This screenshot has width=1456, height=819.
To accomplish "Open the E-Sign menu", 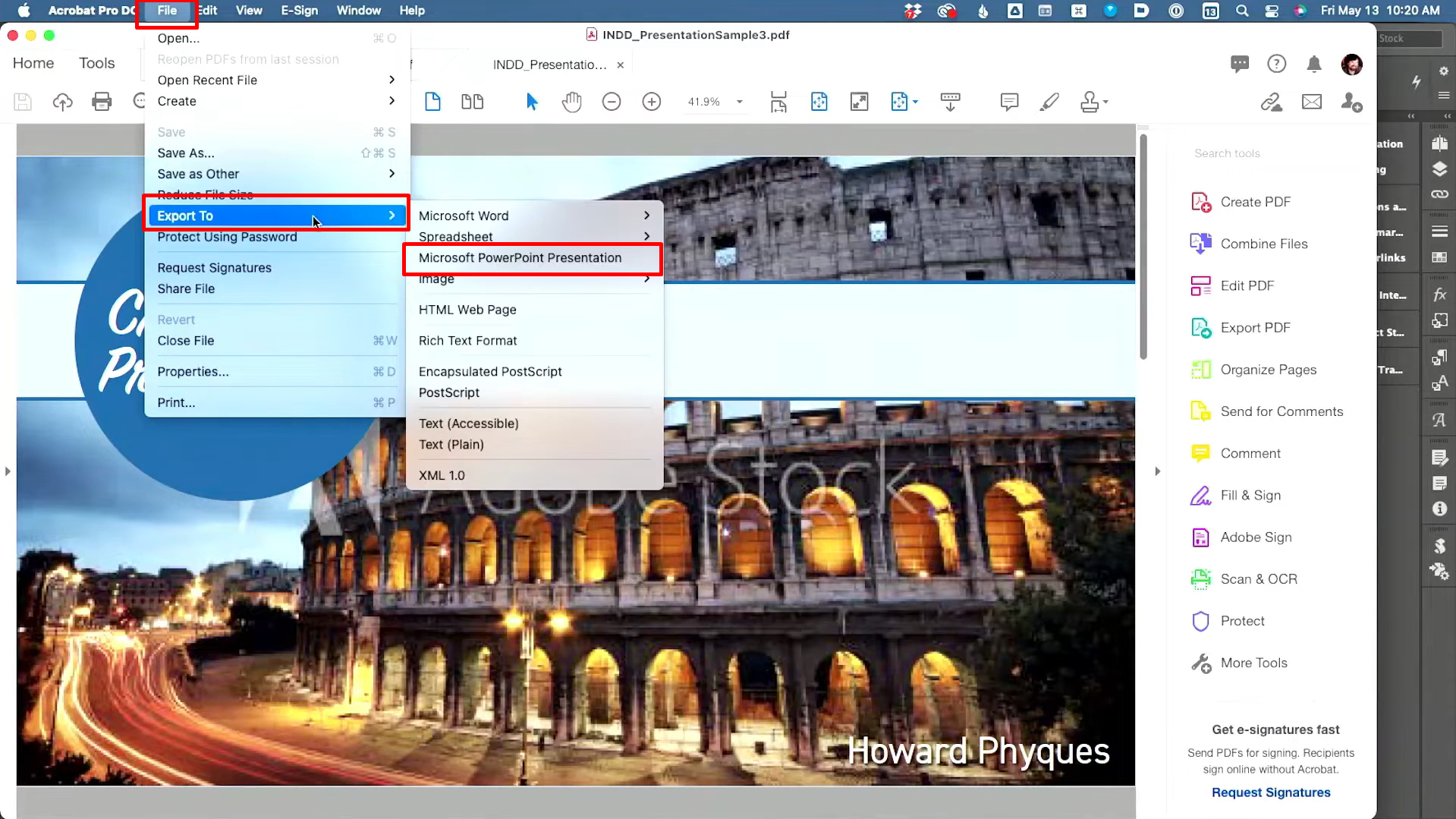I will click(x=300, y=11).
